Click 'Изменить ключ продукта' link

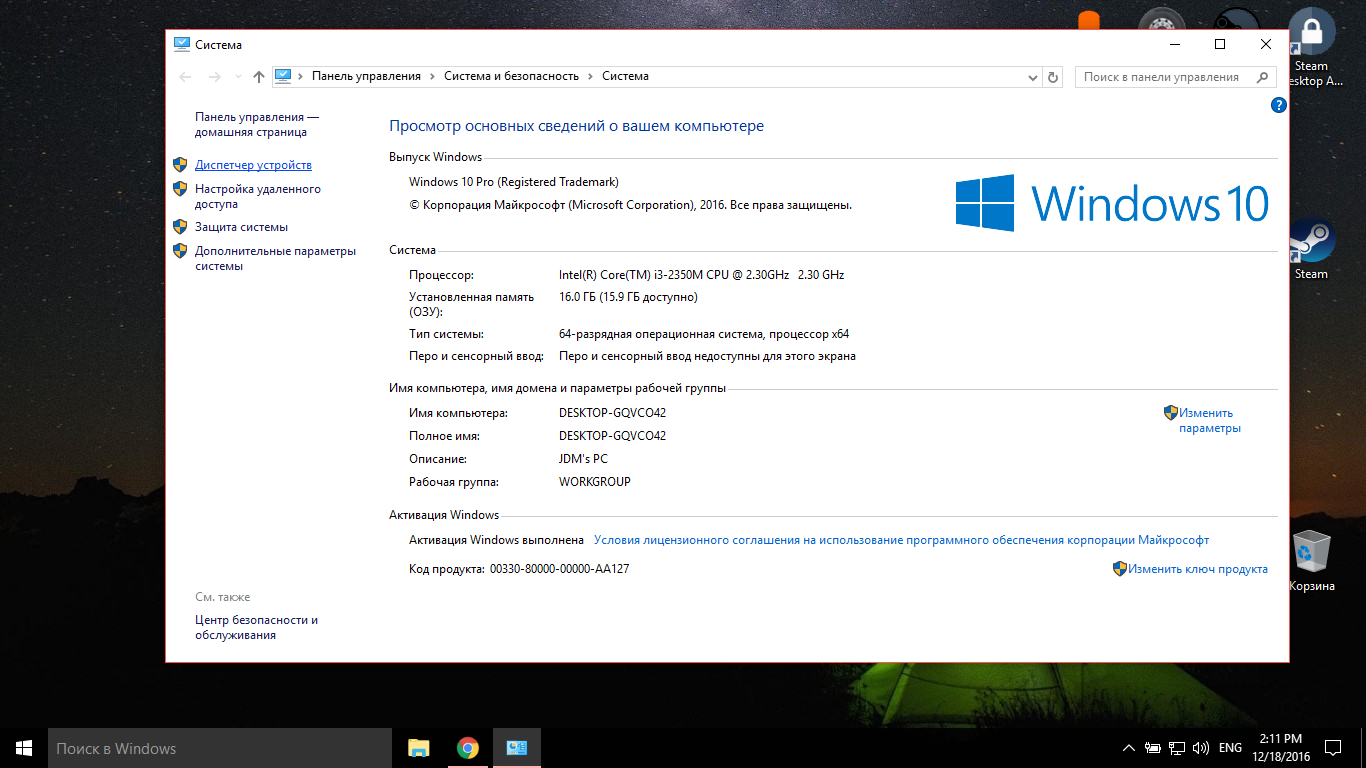click(1198, 569)
